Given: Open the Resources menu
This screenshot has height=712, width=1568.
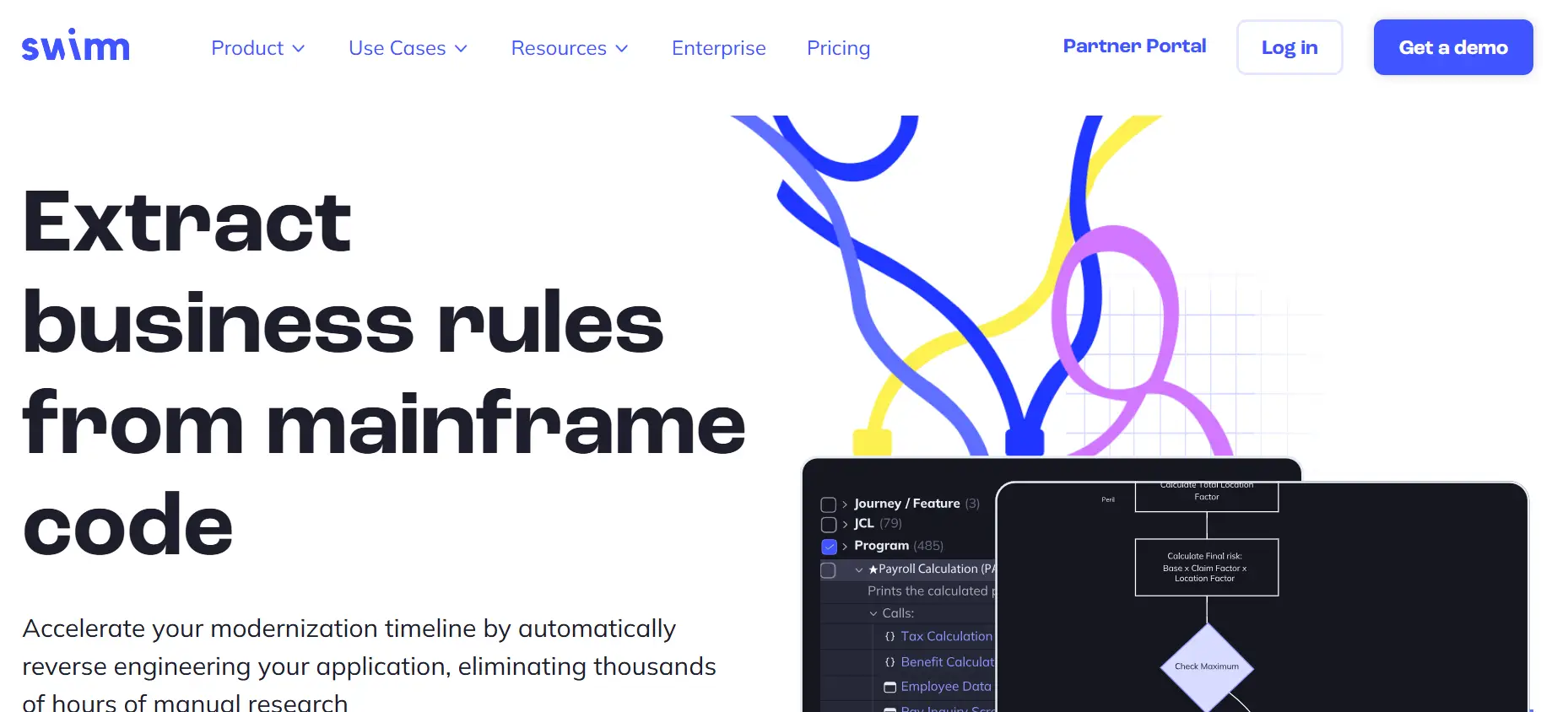Looking at the screenshot, I should coord(569,48).
